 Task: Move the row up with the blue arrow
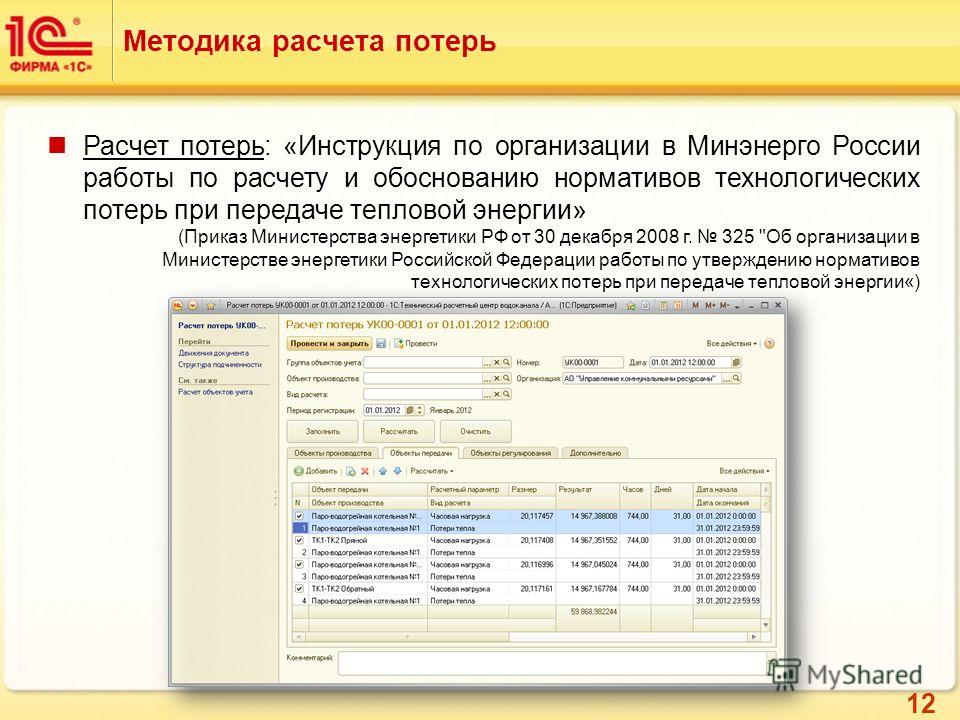coord(383,471)
